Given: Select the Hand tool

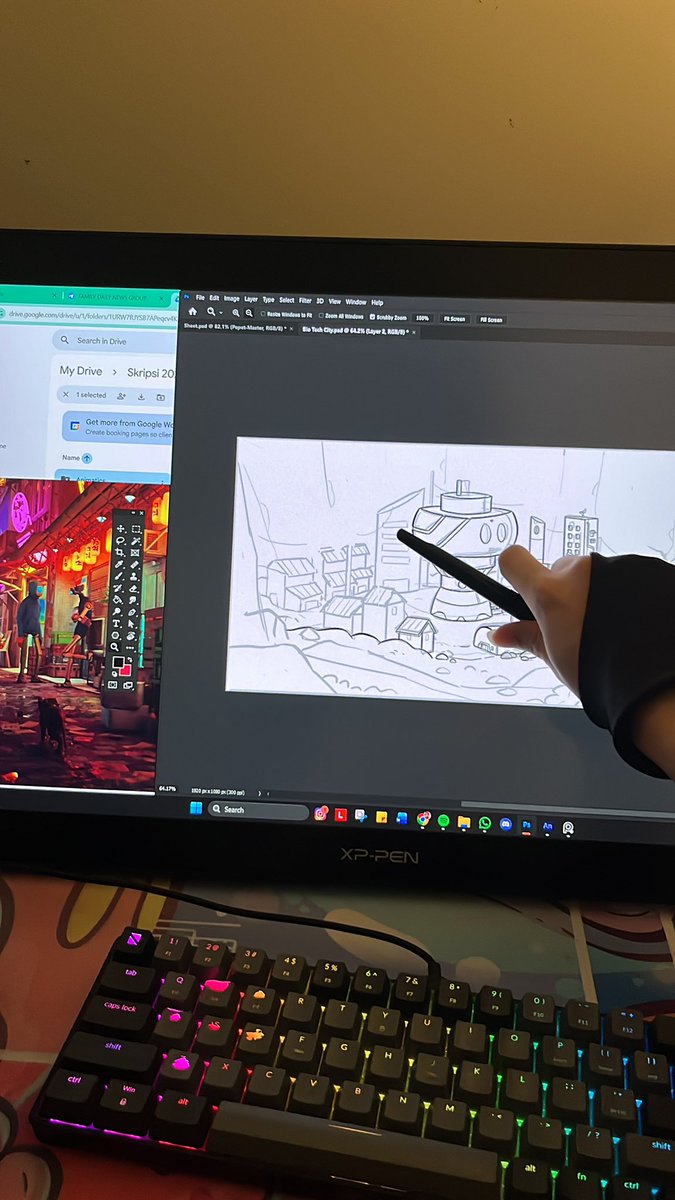Looking at the screenshot, I should 131,635.
